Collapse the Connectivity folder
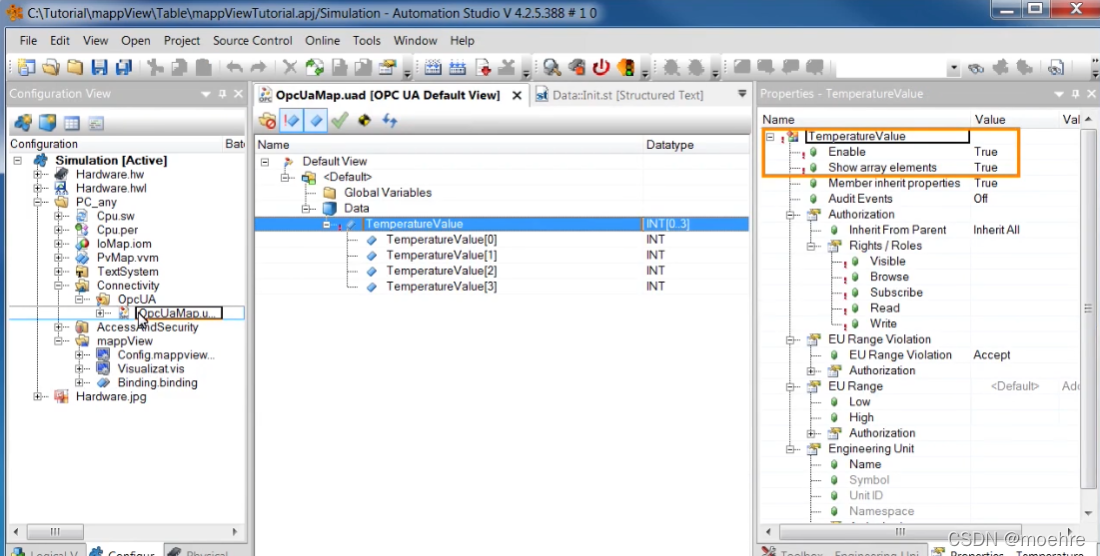1100x556 pixels. pos(58,286)
